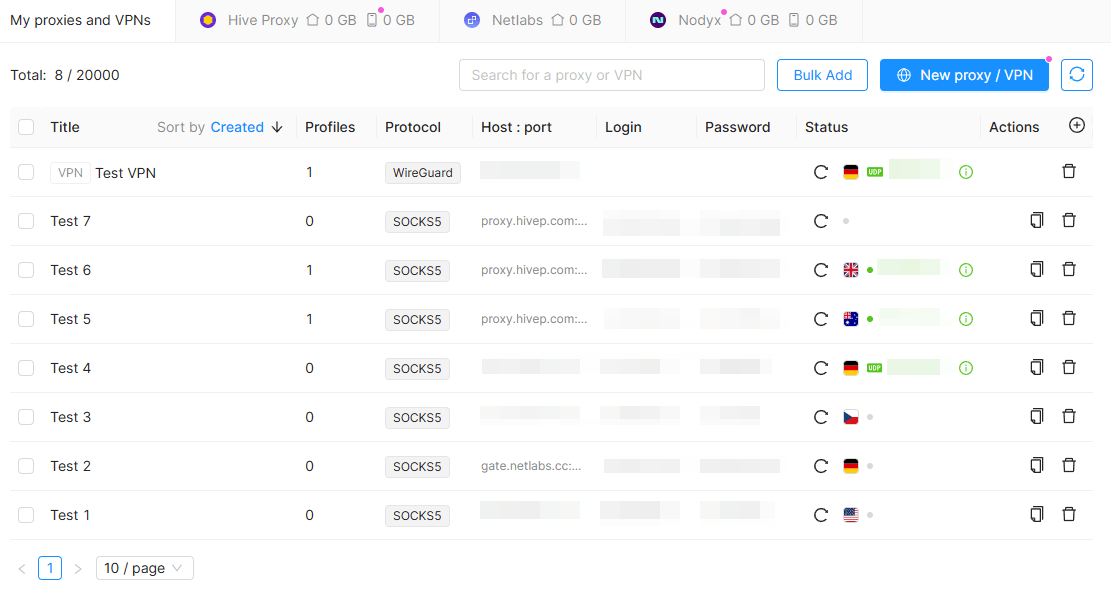The height and width of the screenshot is (599, 1111).
Task: Click the Bulk Add button
Action: tap(822, 75)
